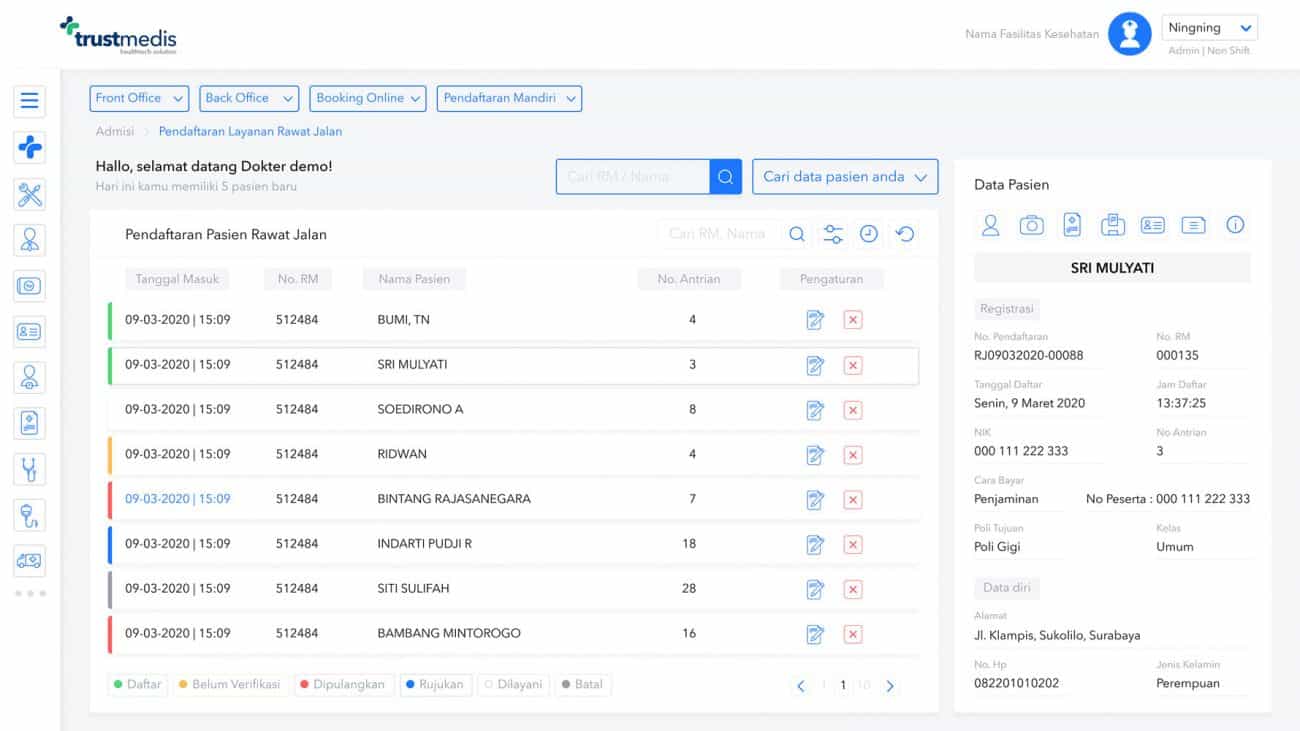Edit the BAMBANG MINTOROGO row
Viewport: 1300px width, 731px height.
pyautogui.click(x=815, y=634)
